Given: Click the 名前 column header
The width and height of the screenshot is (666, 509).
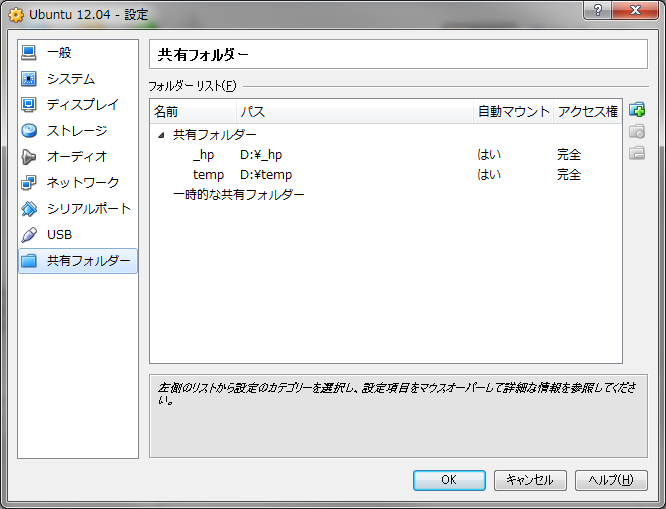Looking at the screenshot, I should tap(193, 111).
